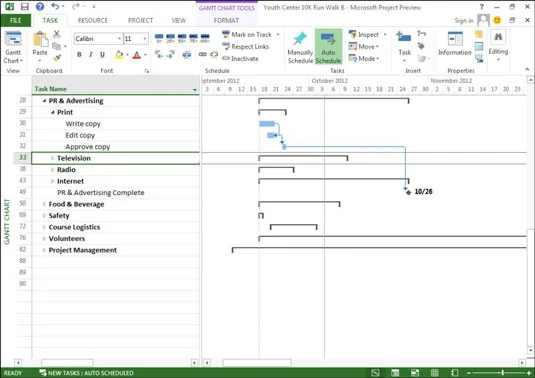The image size is (535, 378).
Task: Select the Write copy task row
Action: [116, 123]
